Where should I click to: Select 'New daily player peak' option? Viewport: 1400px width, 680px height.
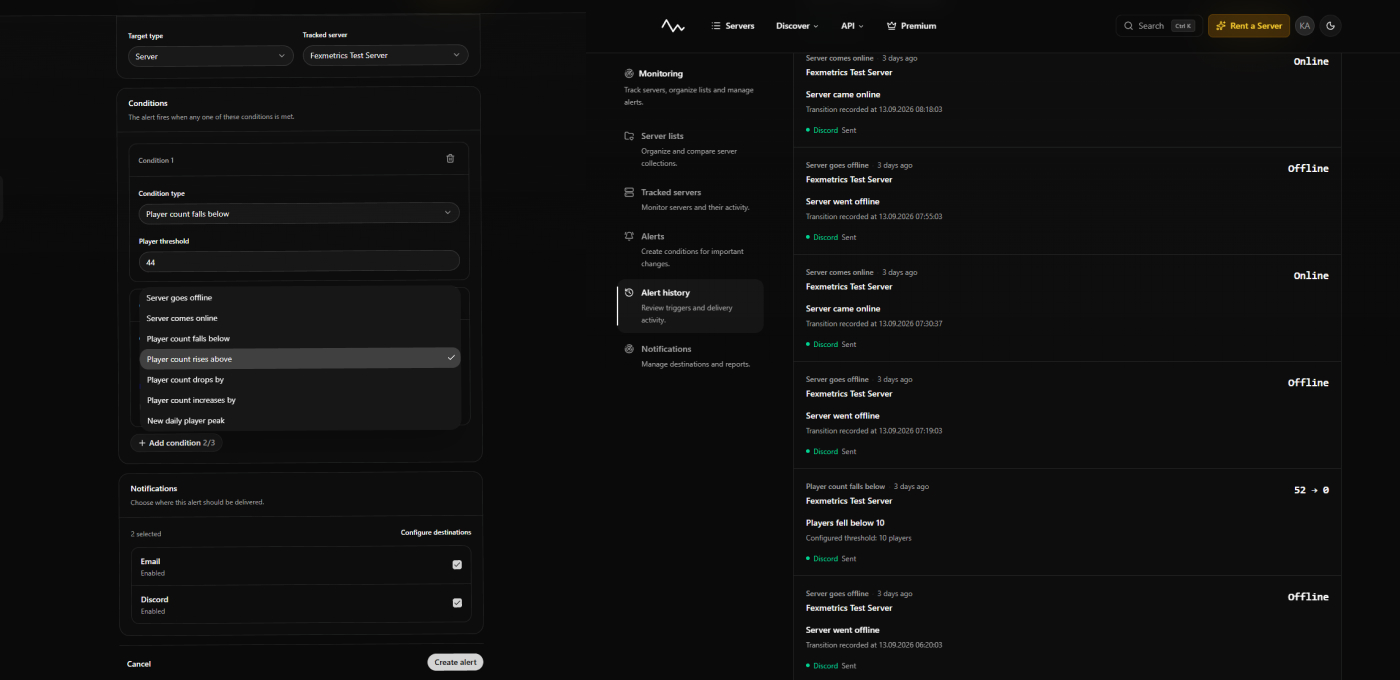click(300, 421)
